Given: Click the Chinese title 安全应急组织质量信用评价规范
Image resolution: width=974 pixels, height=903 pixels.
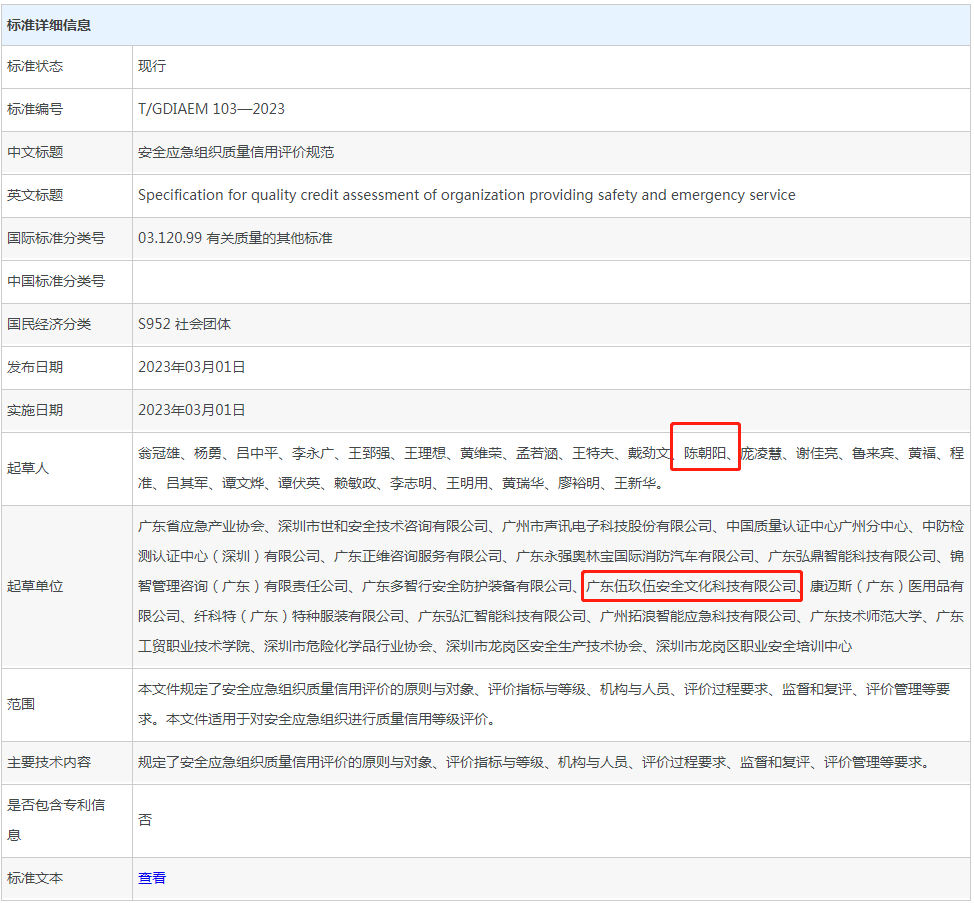Looking at the screenshot, I should pos(236,152).
